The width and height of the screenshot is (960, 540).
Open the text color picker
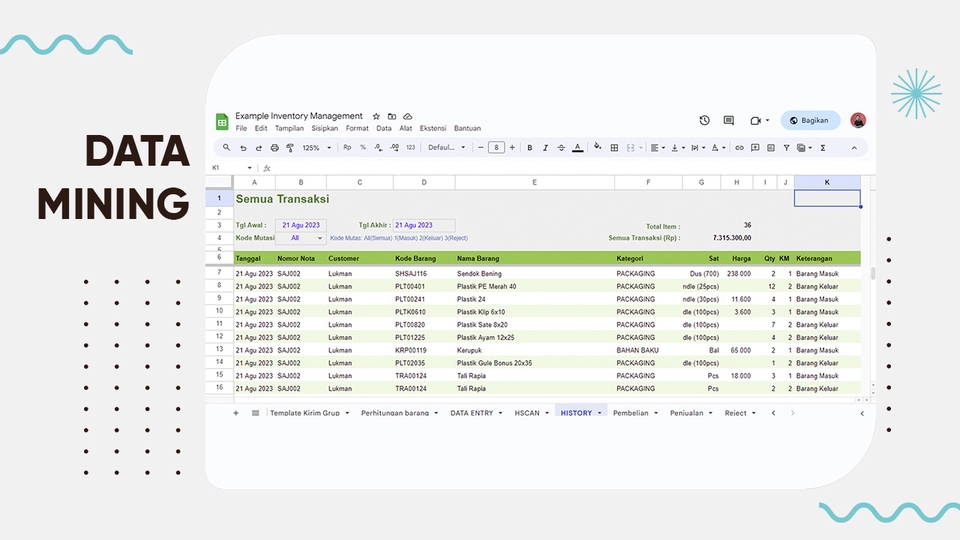point(577,148)
